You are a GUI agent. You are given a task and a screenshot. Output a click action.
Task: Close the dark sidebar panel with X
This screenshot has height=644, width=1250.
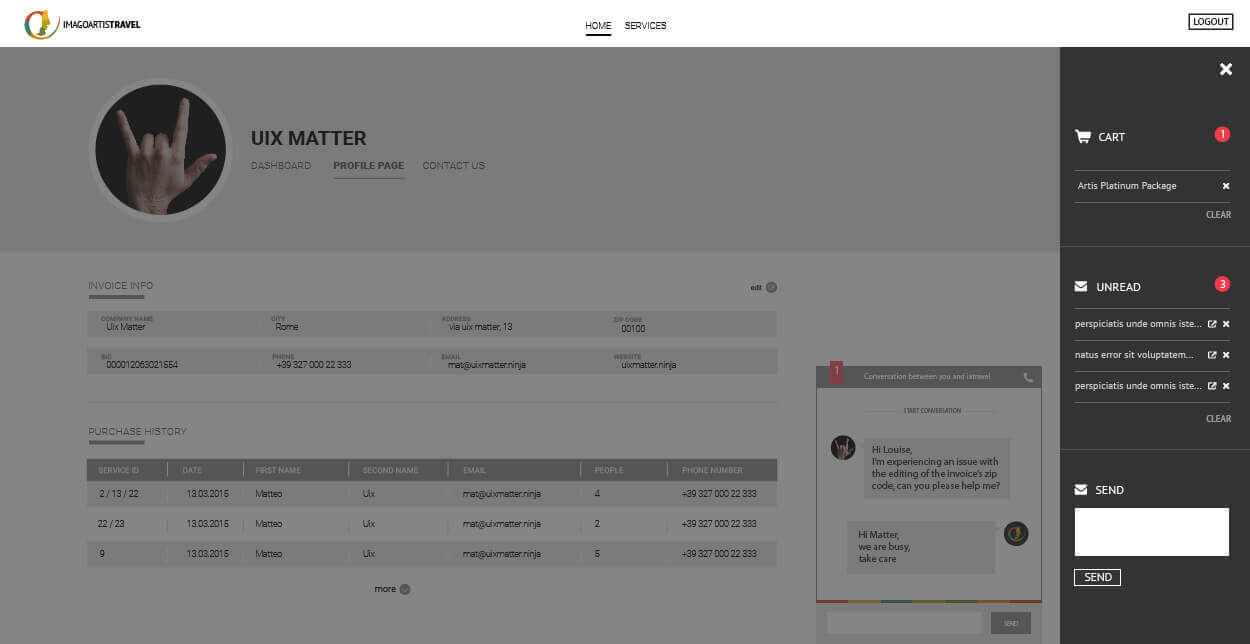click(x=1225, y=69)
